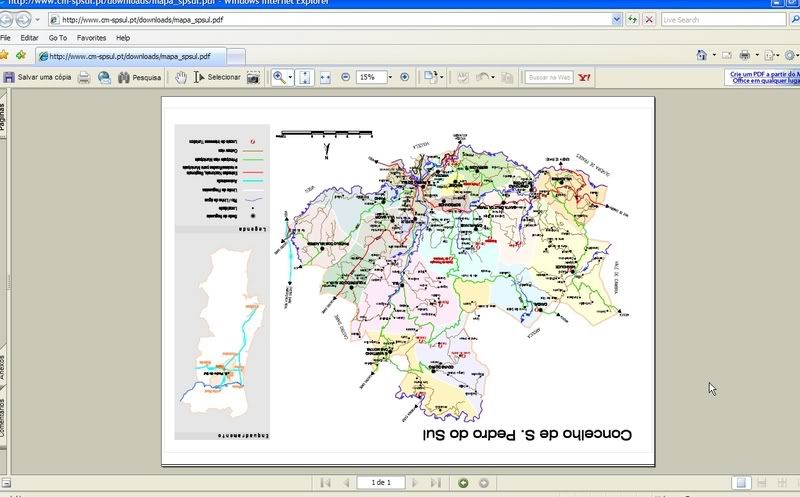Open the Home dropdown arrow
Viewport: 800px width, 497px height.
pyautogui.click(x=714, y=55)
